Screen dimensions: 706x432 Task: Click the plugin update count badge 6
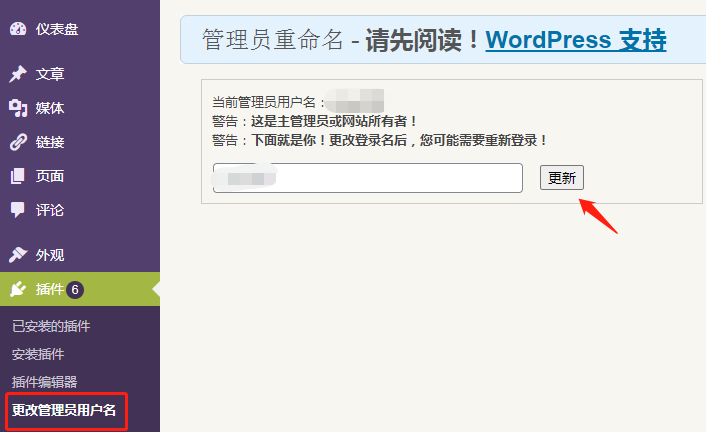pos(75,289)
